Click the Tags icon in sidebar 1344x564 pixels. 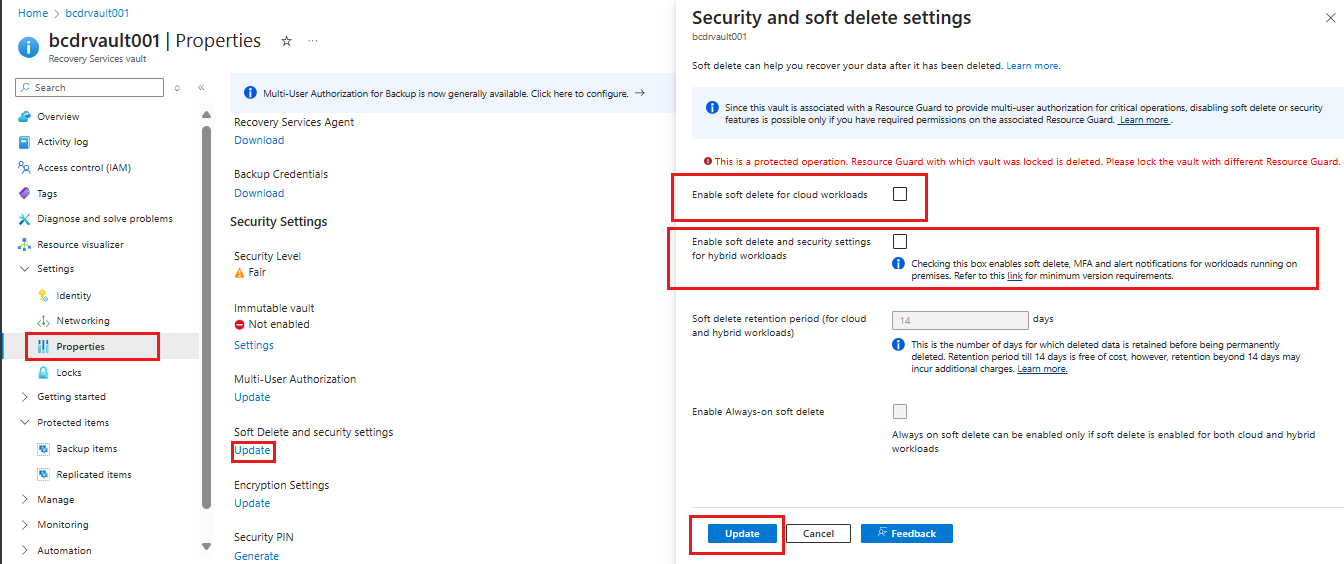coord(25,193)
